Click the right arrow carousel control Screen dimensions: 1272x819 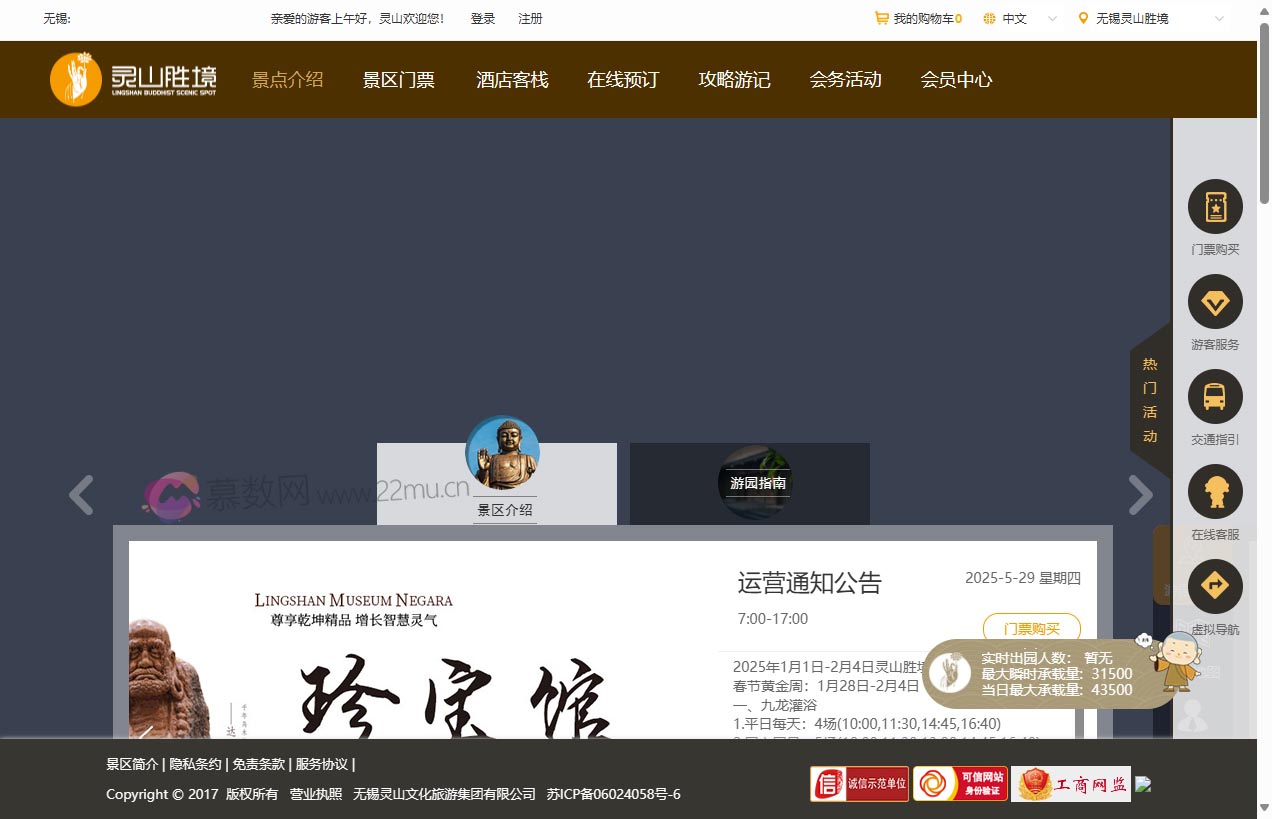tap(1141, 495)
